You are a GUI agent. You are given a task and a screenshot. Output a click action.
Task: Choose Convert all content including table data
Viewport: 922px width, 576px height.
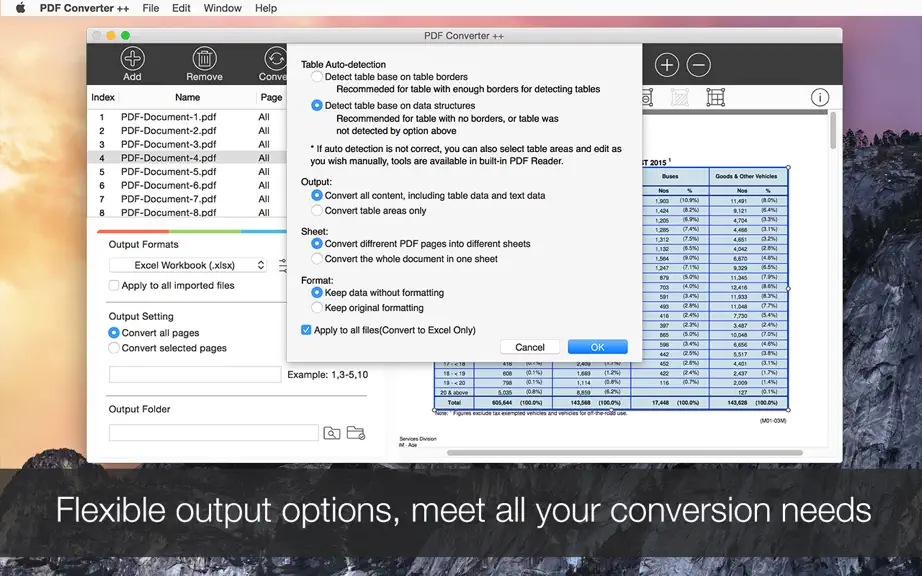(317, 195)
